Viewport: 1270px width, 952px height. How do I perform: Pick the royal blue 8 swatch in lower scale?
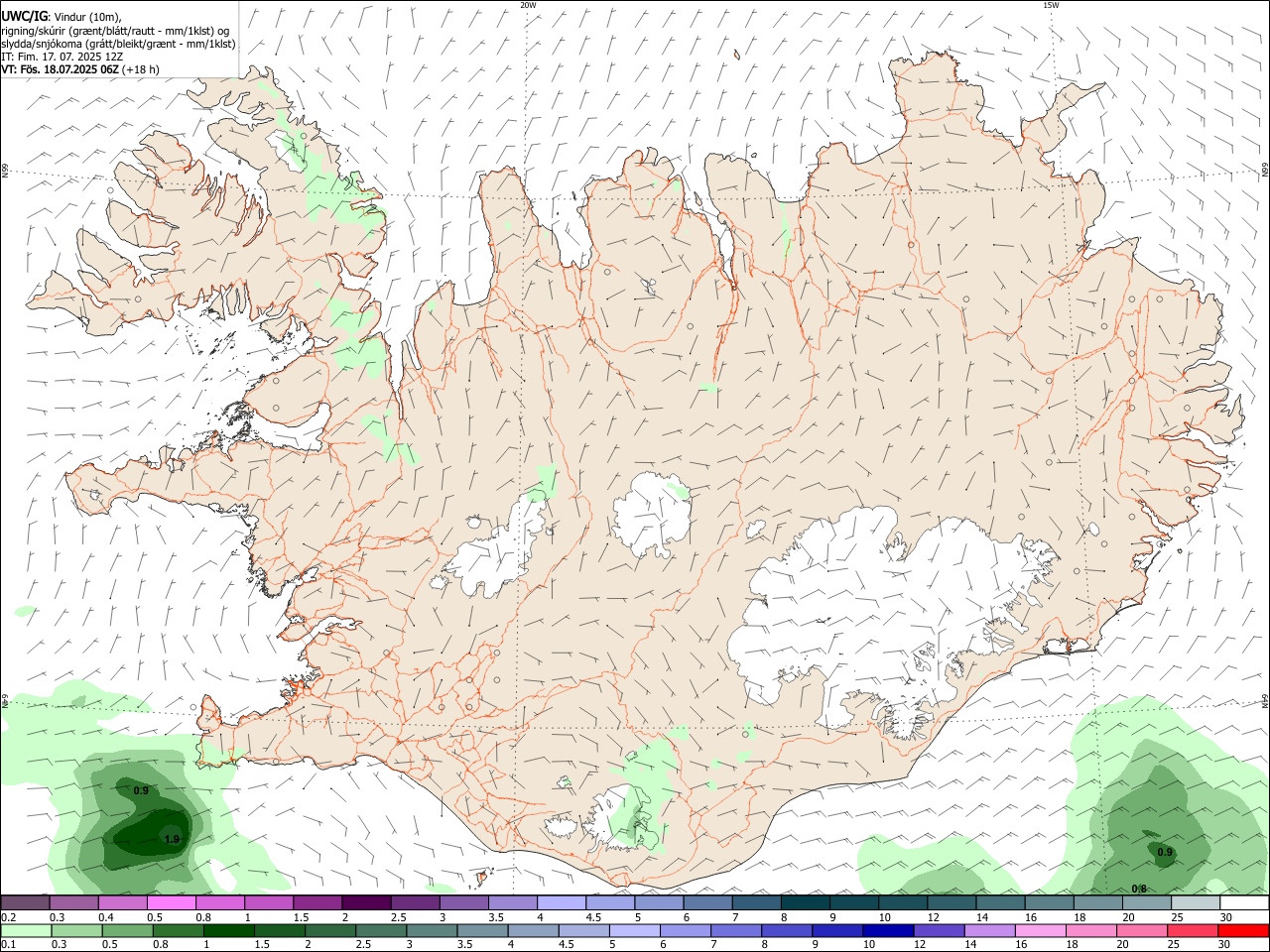786,930
